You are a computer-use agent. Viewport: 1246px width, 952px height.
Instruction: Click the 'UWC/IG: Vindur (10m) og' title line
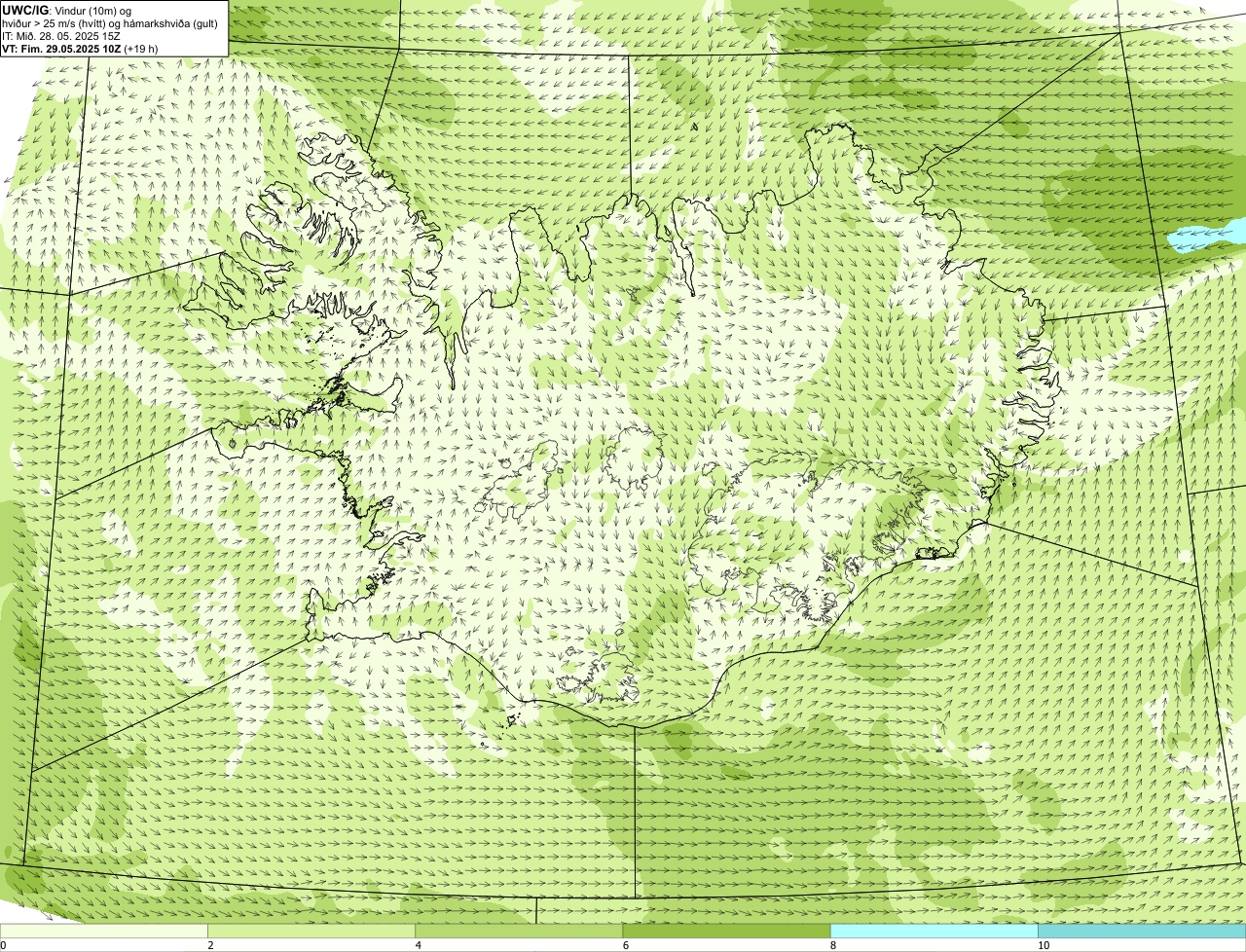coord(66,11)
